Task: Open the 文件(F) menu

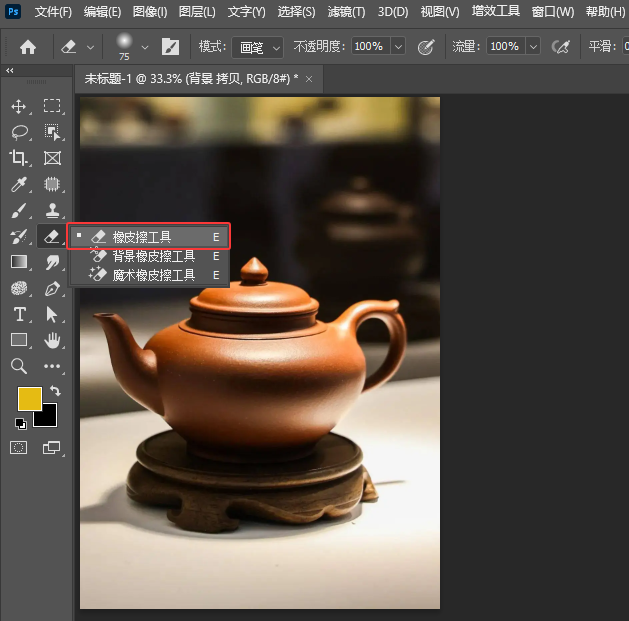Action: click(53, 12)
